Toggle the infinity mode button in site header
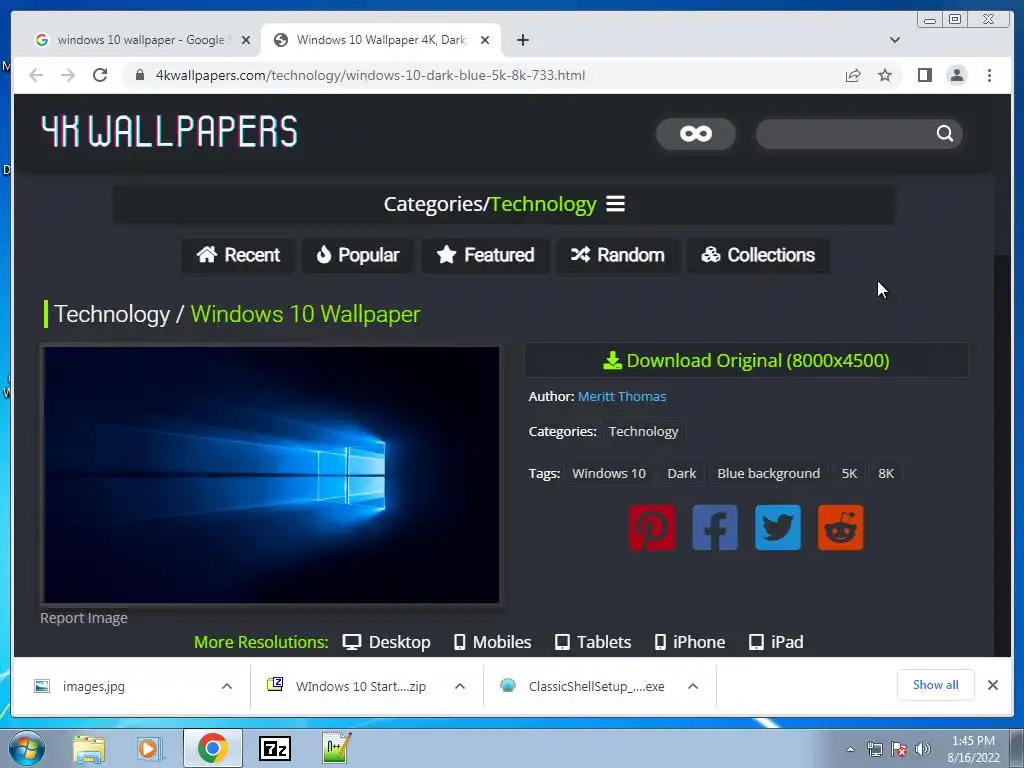 pos(696,134)
